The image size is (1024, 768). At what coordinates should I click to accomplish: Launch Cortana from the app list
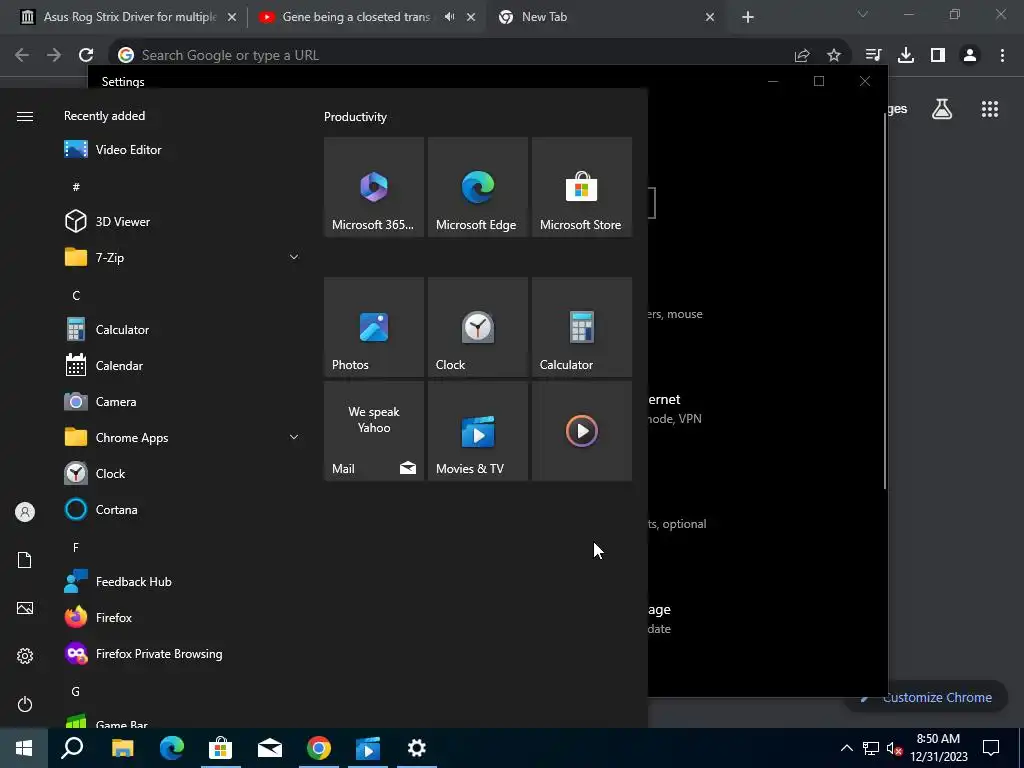point(182,509)
